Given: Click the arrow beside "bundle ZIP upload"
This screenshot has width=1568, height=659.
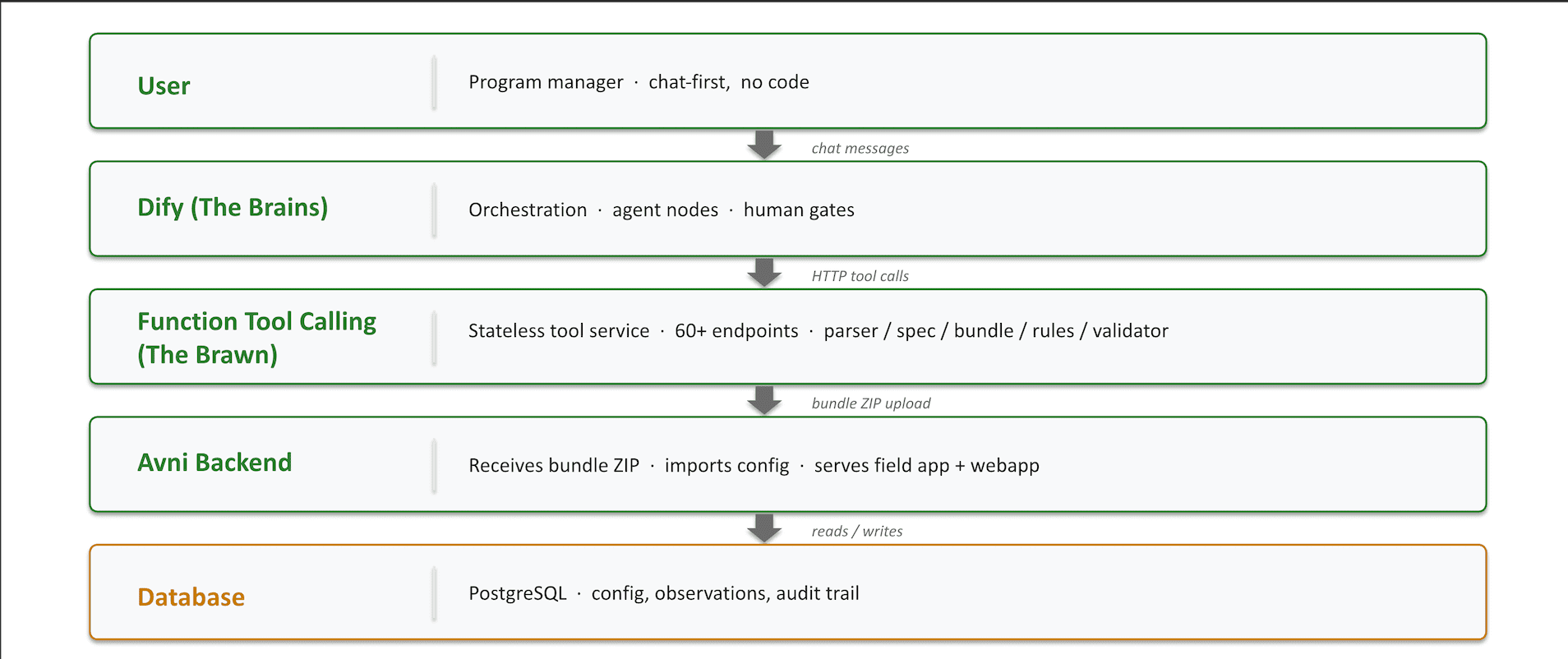Looking at the screenshot, I should click(x=764, y=400).
